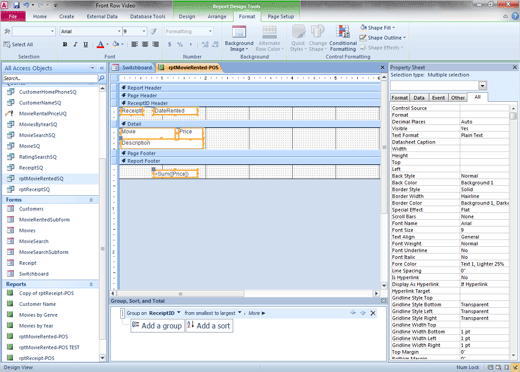Open Access Help question mark icon

[x=515, y=16]
